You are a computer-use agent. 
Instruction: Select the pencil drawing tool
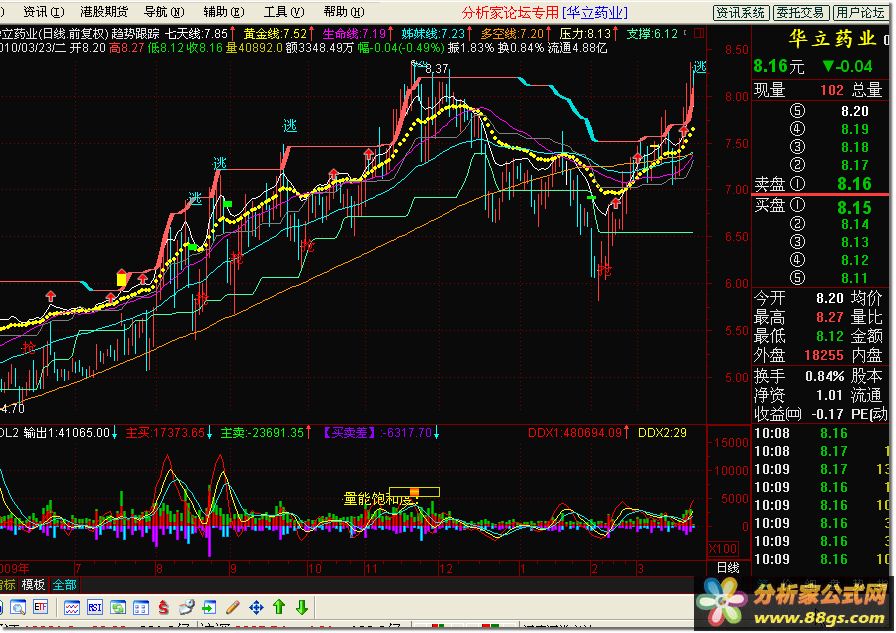(233, 607)
